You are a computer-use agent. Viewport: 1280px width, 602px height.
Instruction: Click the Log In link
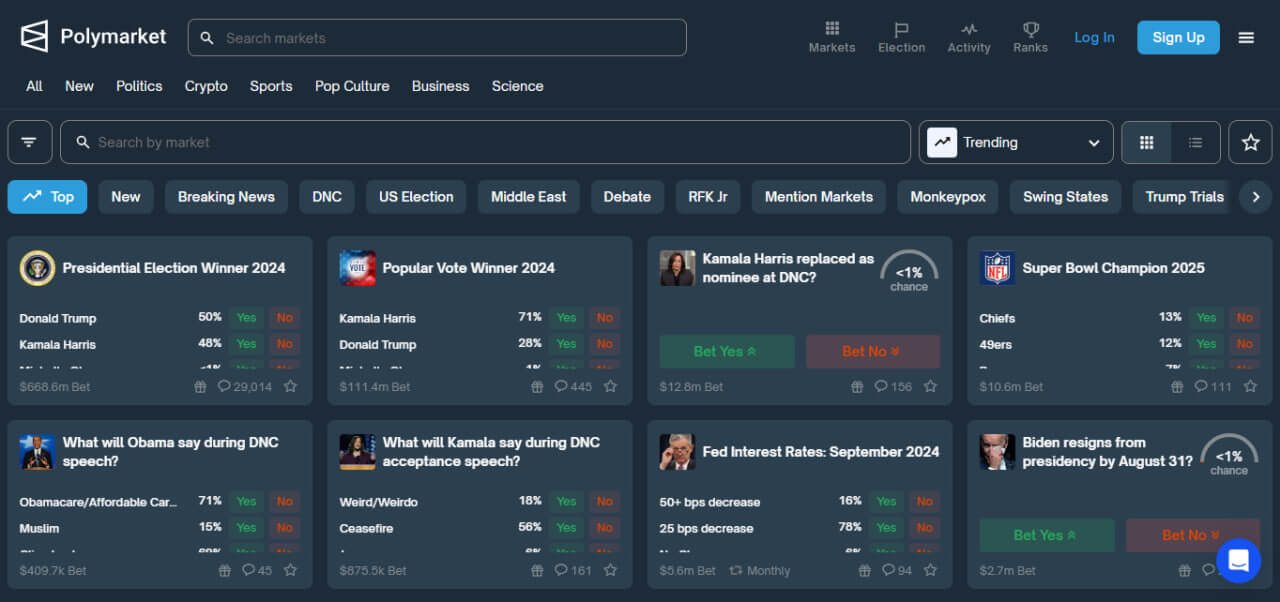tap(1094, 38)
